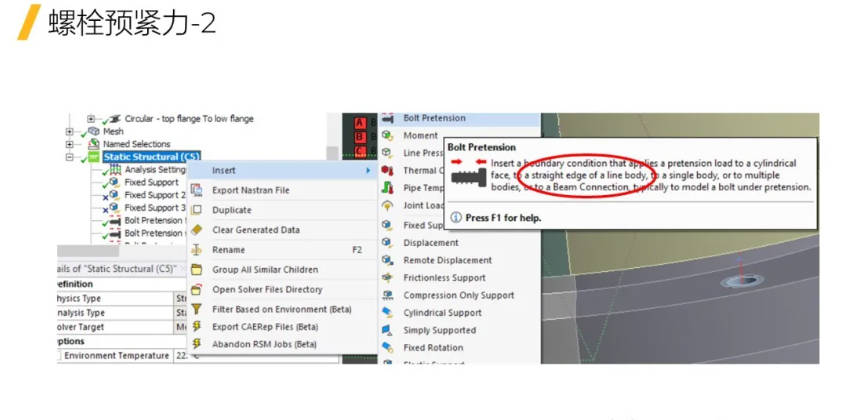Image resolution: width=847 pixels, height=420 pixels.
Task: Click the Mesh icon in tree
Action: pyautogui.click(x=94, y=131)
